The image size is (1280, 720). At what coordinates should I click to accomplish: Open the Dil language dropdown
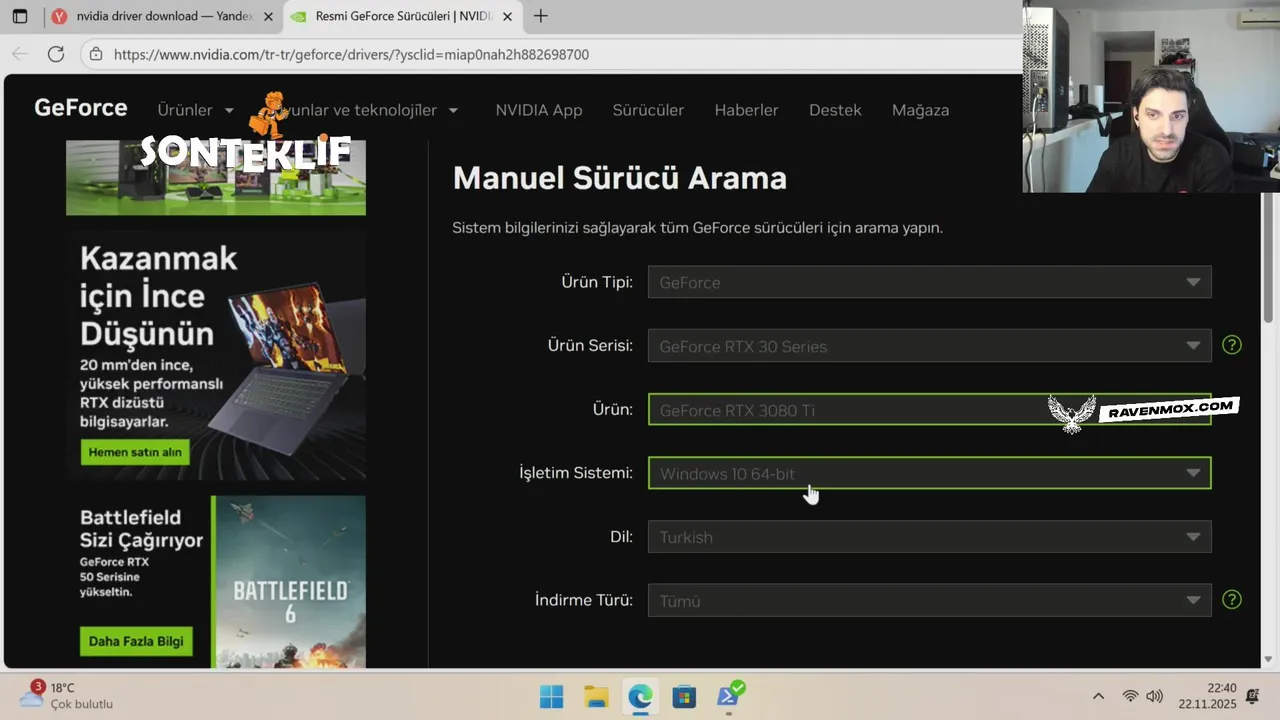click(x=929, y=537)
